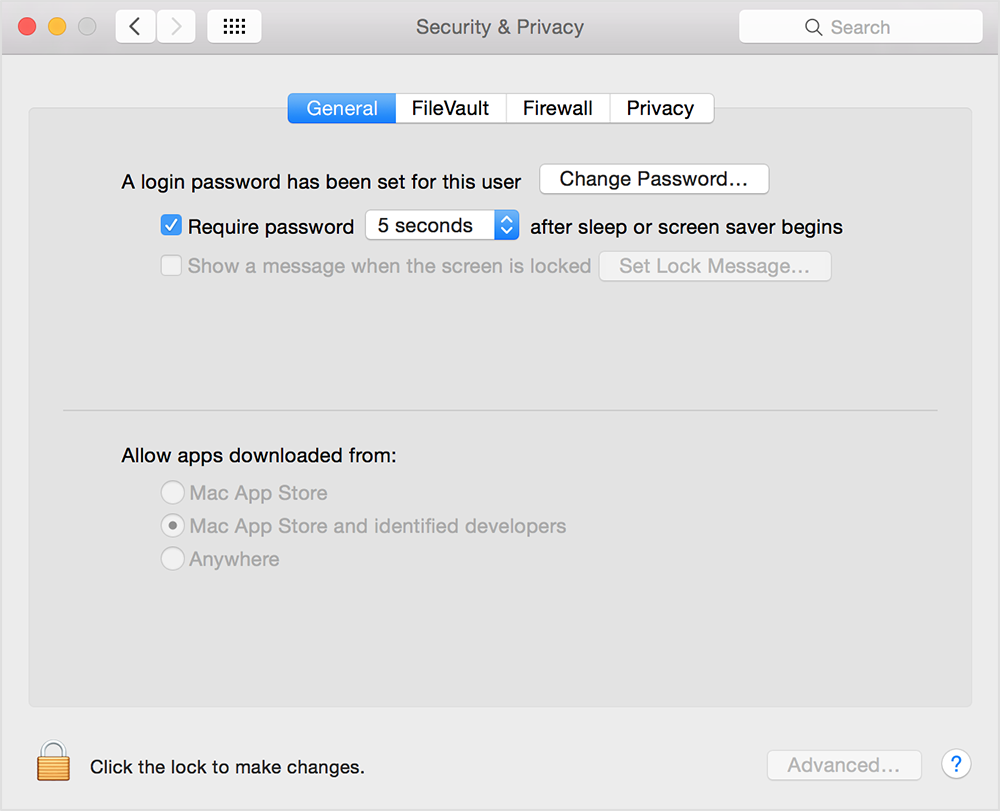The height and width of the screenshot is (812, 1000).
Task: Open the FileVault tab
Action: (451, 108)
